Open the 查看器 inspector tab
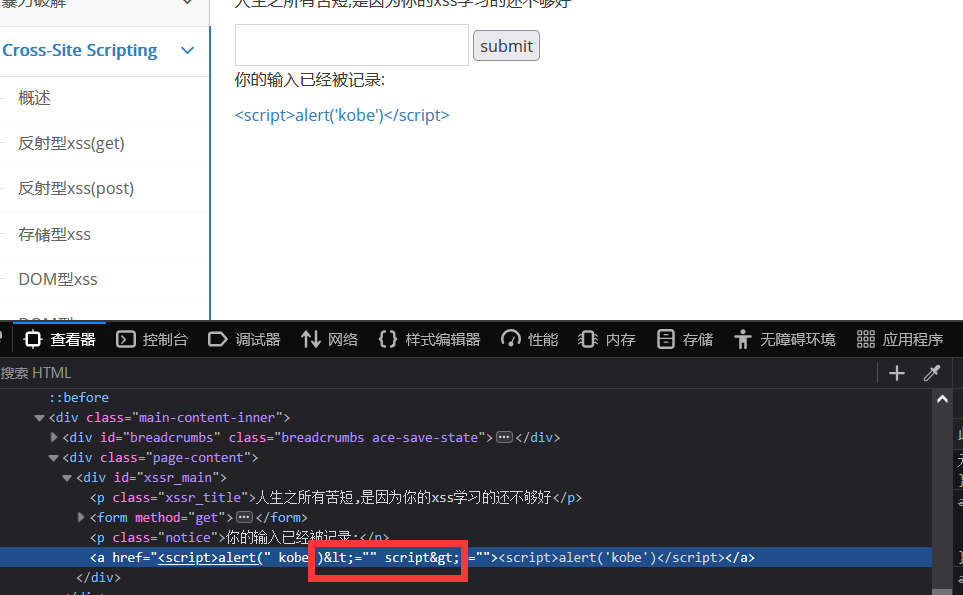Screen dimensions: 963x595 pyautogui.click(x=60, y=340)
